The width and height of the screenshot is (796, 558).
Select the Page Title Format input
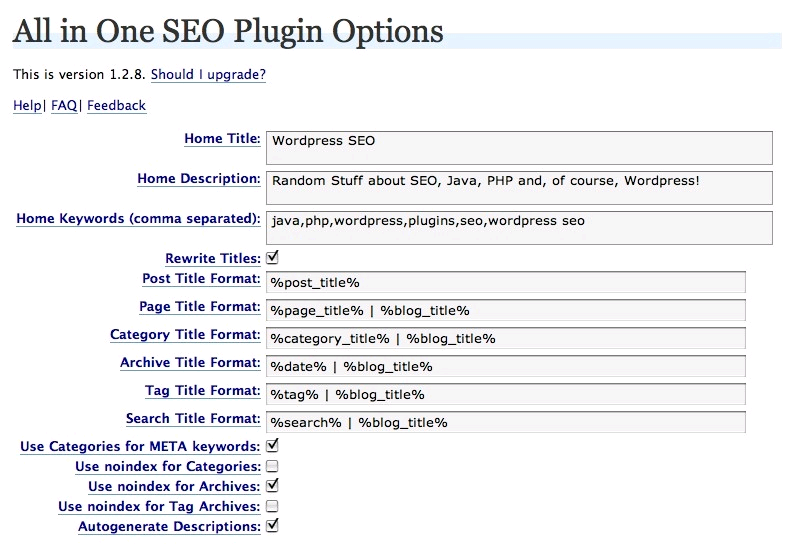pyautogui.click(x=505, y=310)
